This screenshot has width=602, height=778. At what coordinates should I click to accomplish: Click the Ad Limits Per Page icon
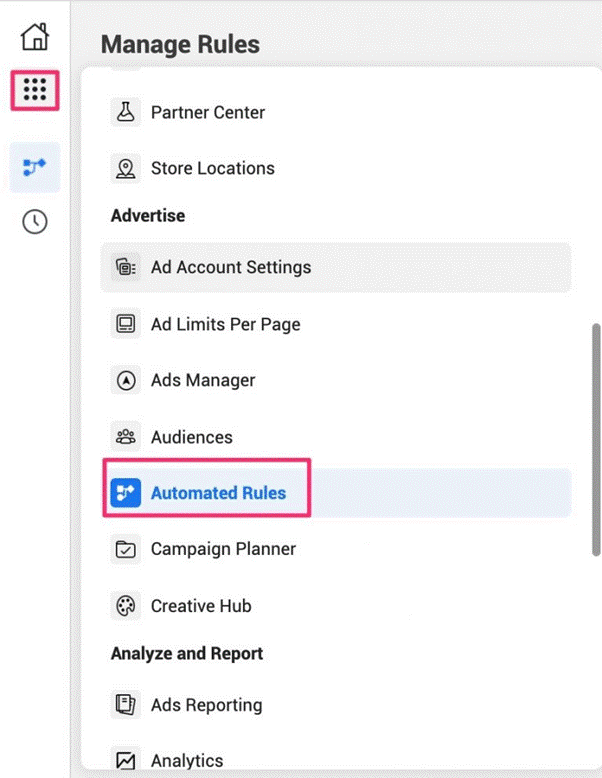tap(126, 324)
